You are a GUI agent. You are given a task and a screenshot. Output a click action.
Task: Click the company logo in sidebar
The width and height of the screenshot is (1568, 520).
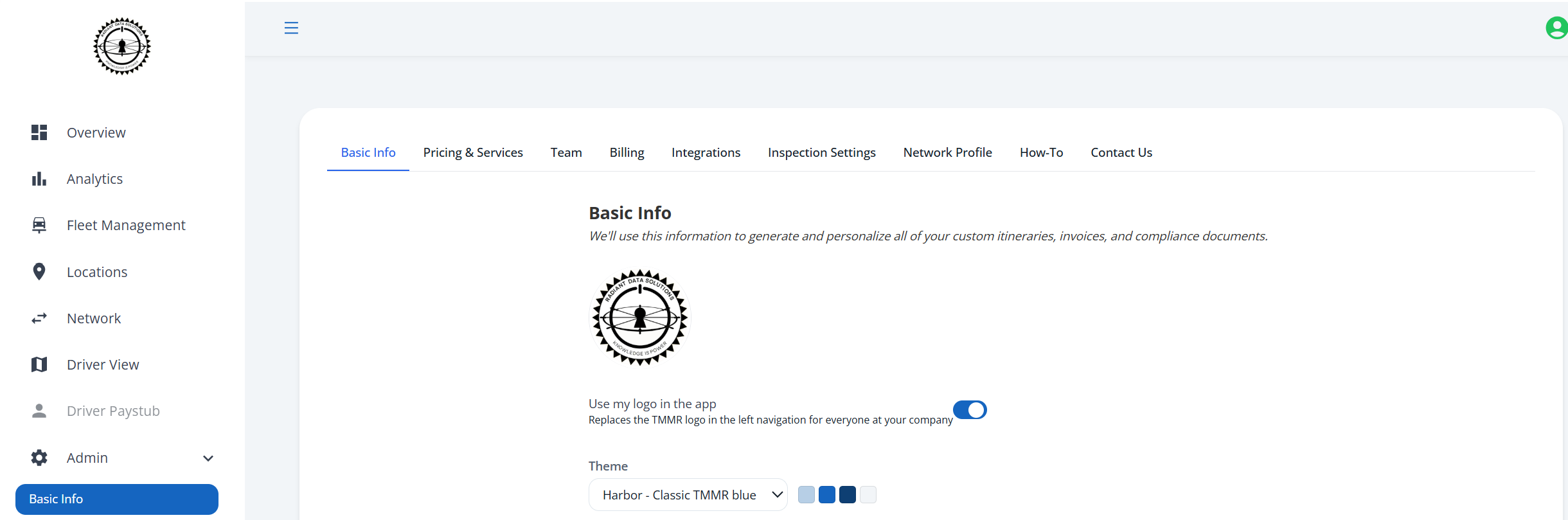(122, 46)
